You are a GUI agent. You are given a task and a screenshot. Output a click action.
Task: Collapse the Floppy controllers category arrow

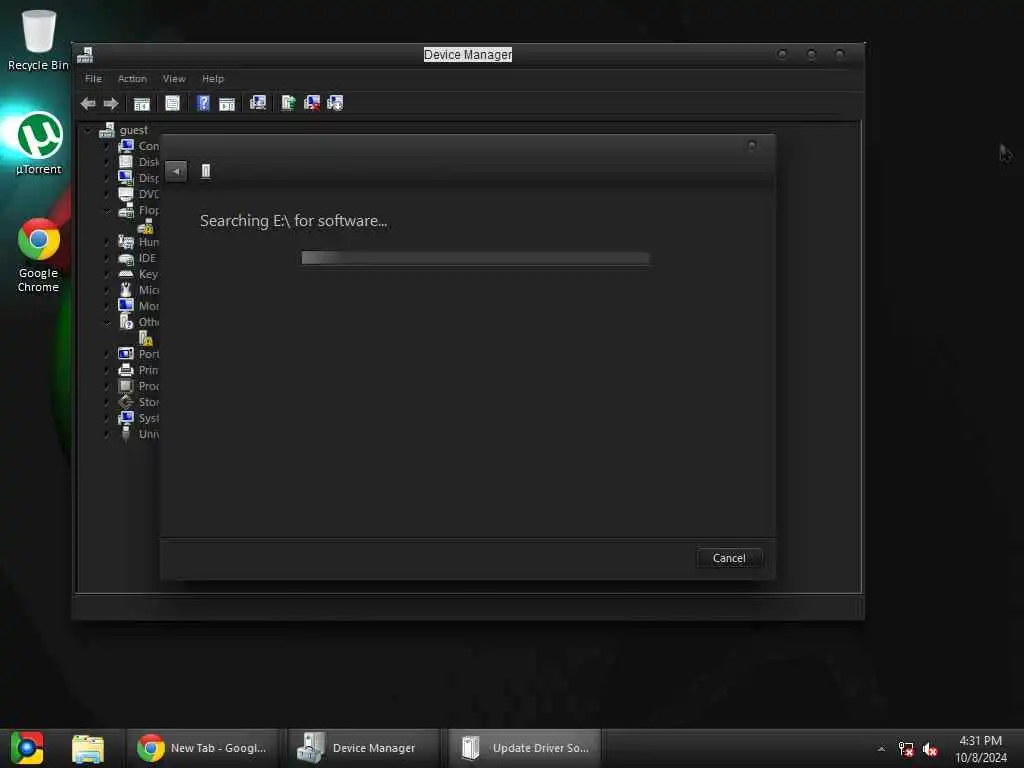pos(107,210)
